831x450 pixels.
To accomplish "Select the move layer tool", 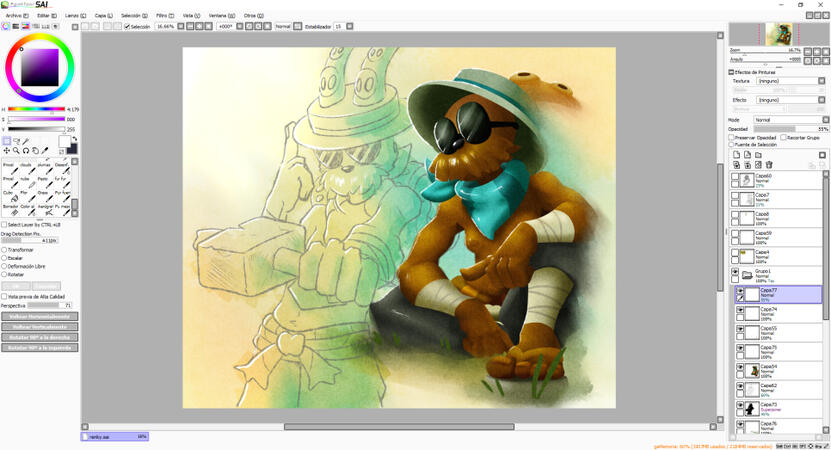I will point(6,151).
